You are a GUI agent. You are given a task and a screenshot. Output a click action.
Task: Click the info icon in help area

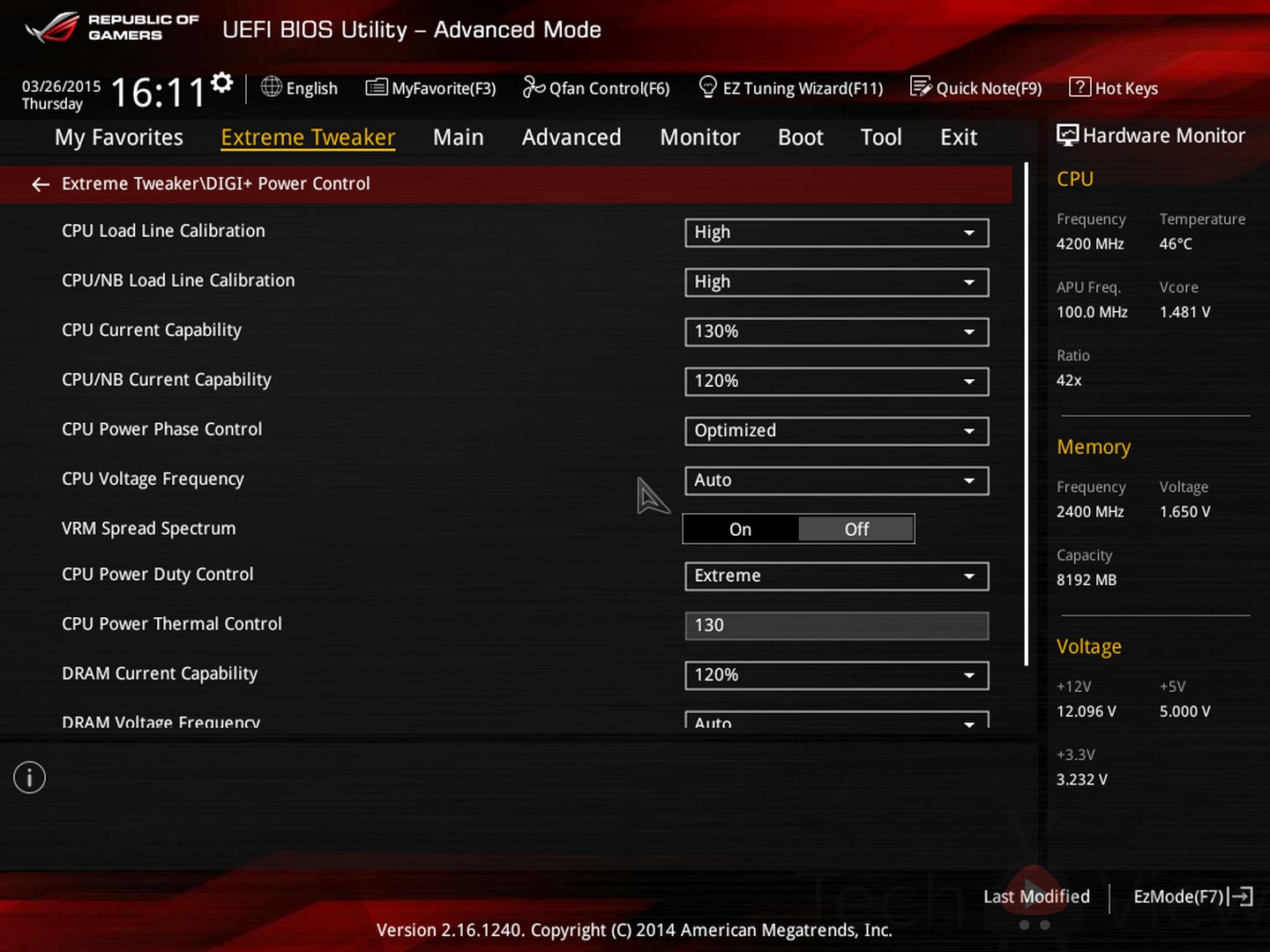[x=29, y=777]
